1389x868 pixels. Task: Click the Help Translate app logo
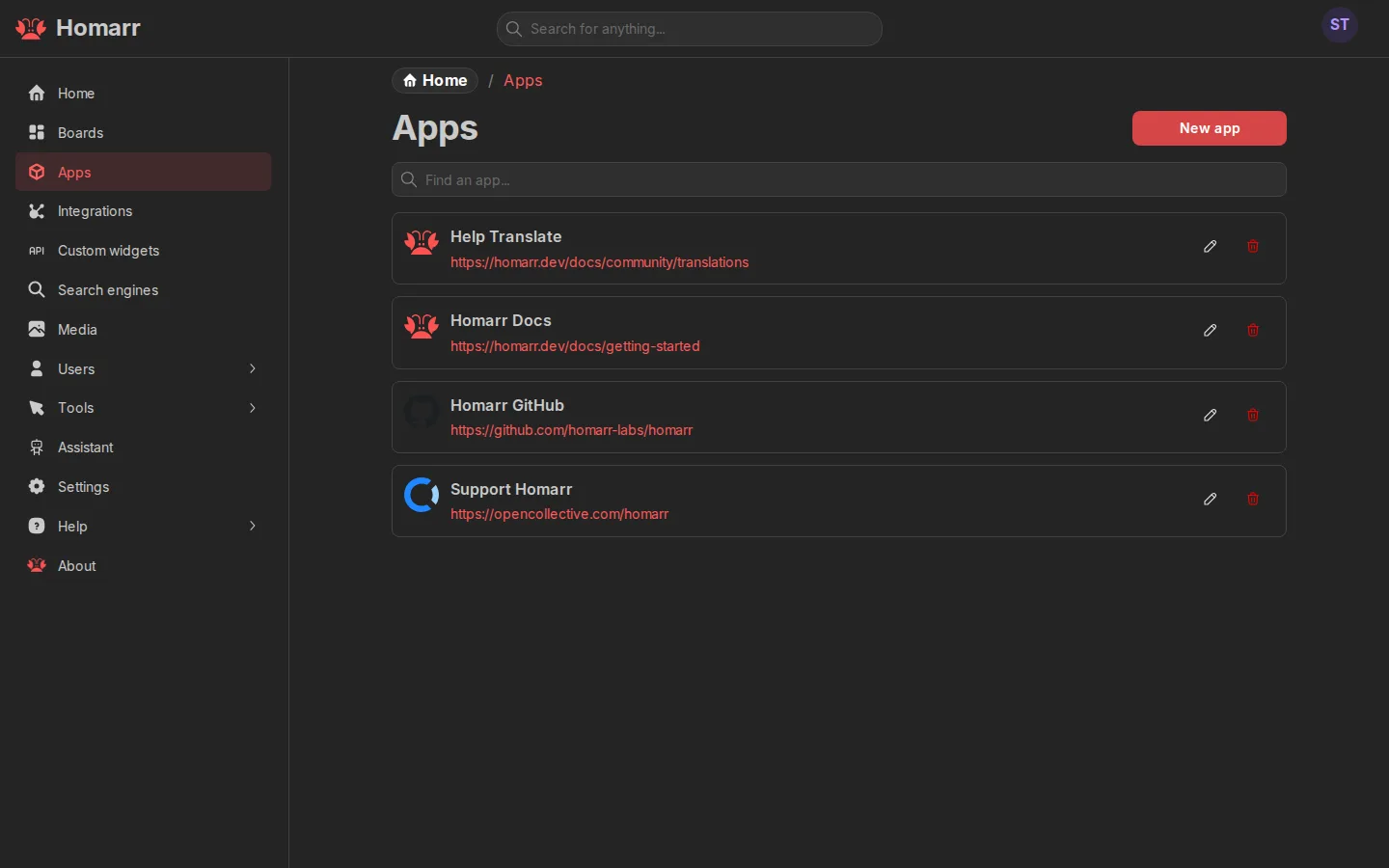(x=422, y=242)
